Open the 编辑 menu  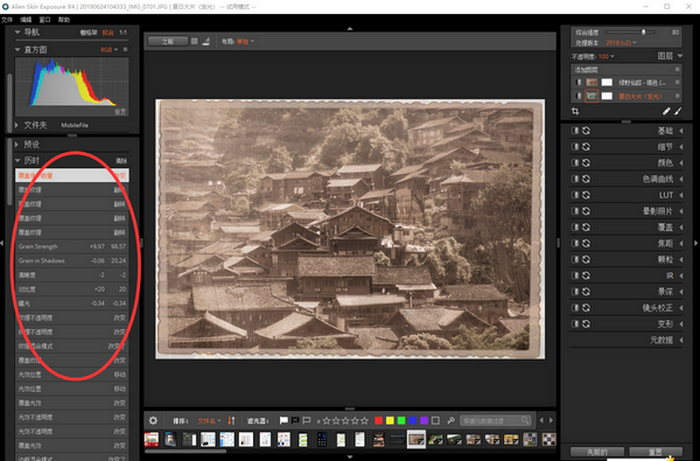pos(26,19)
